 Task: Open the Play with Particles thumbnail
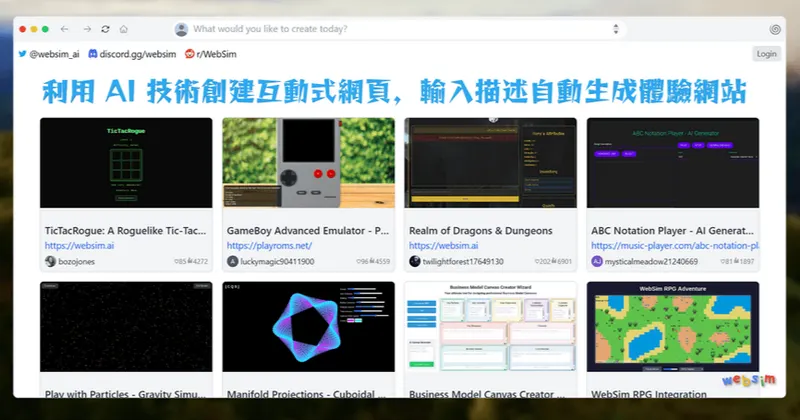(126, 327)
